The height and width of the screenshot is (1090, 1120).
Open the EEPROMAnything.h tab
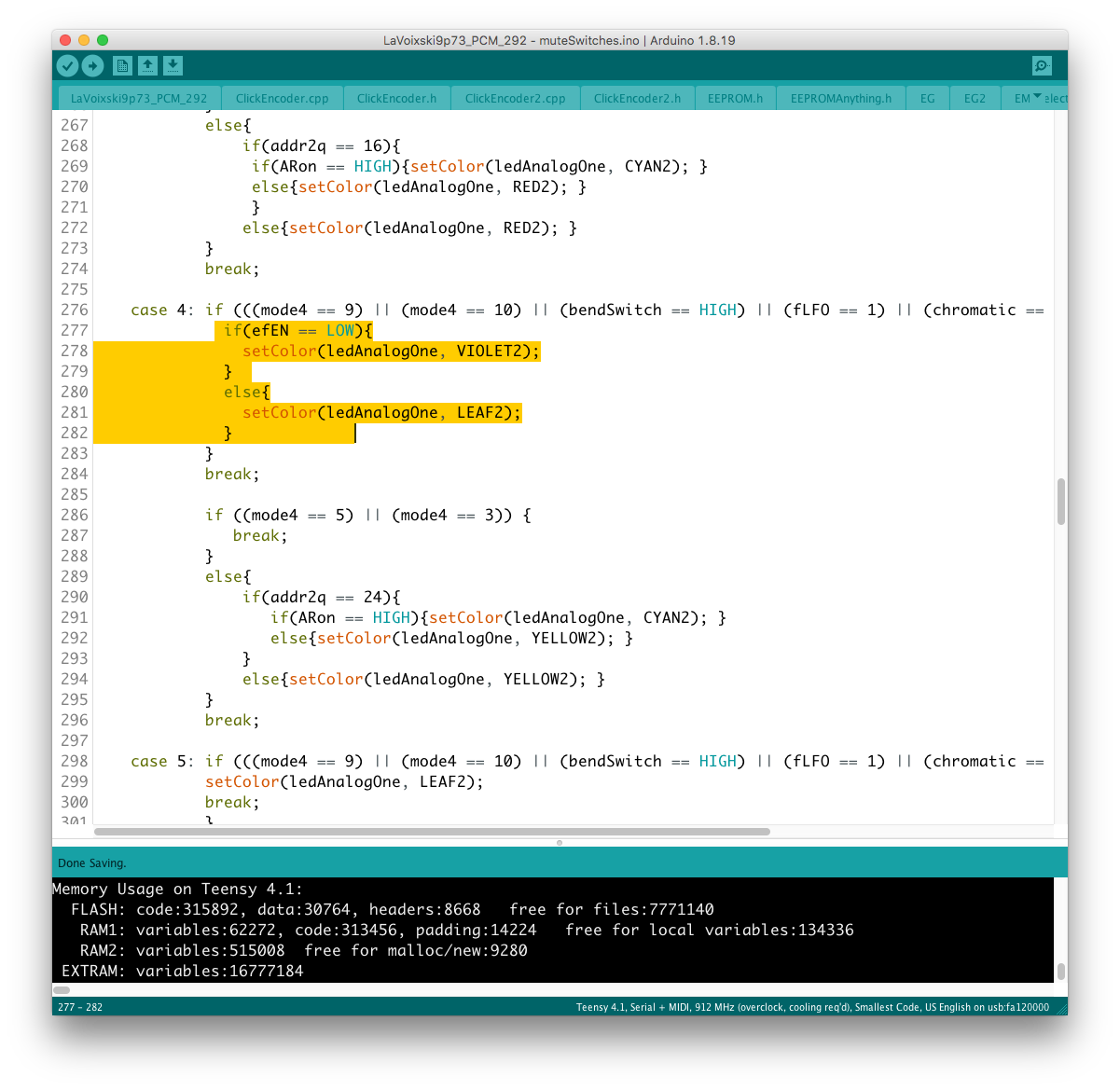tap(840, 98)
